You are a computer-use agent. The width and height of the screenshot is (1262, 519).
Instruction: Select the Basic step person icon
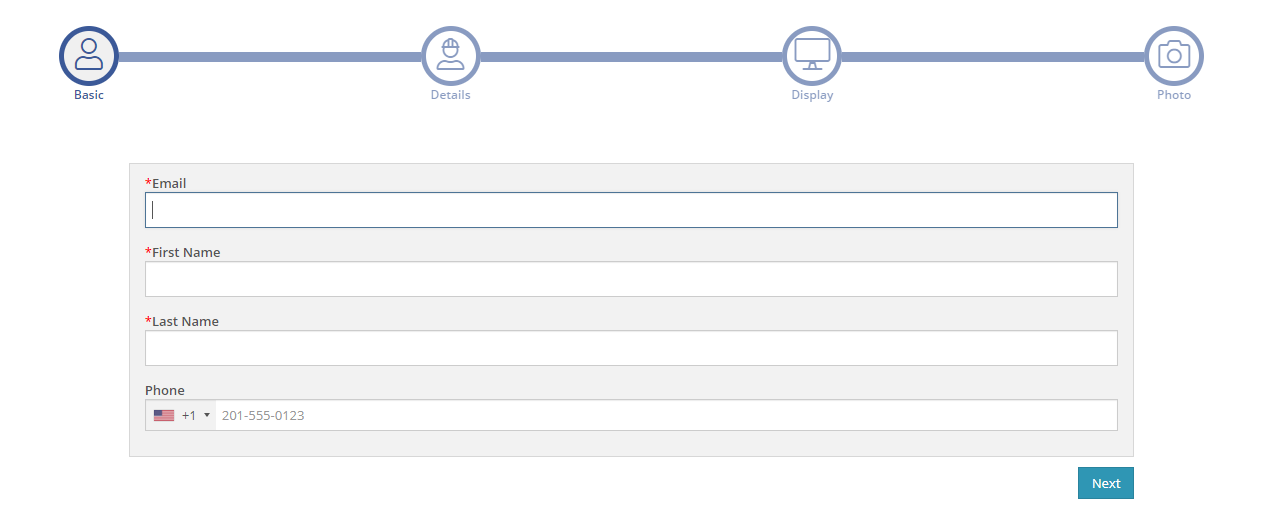89,55
